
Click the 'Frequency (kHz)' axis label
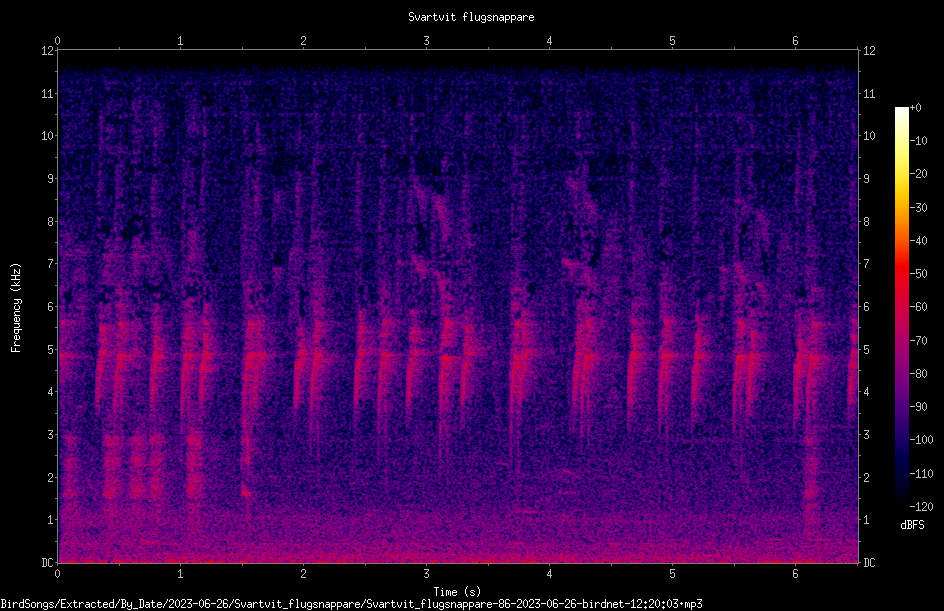point(16,308)
